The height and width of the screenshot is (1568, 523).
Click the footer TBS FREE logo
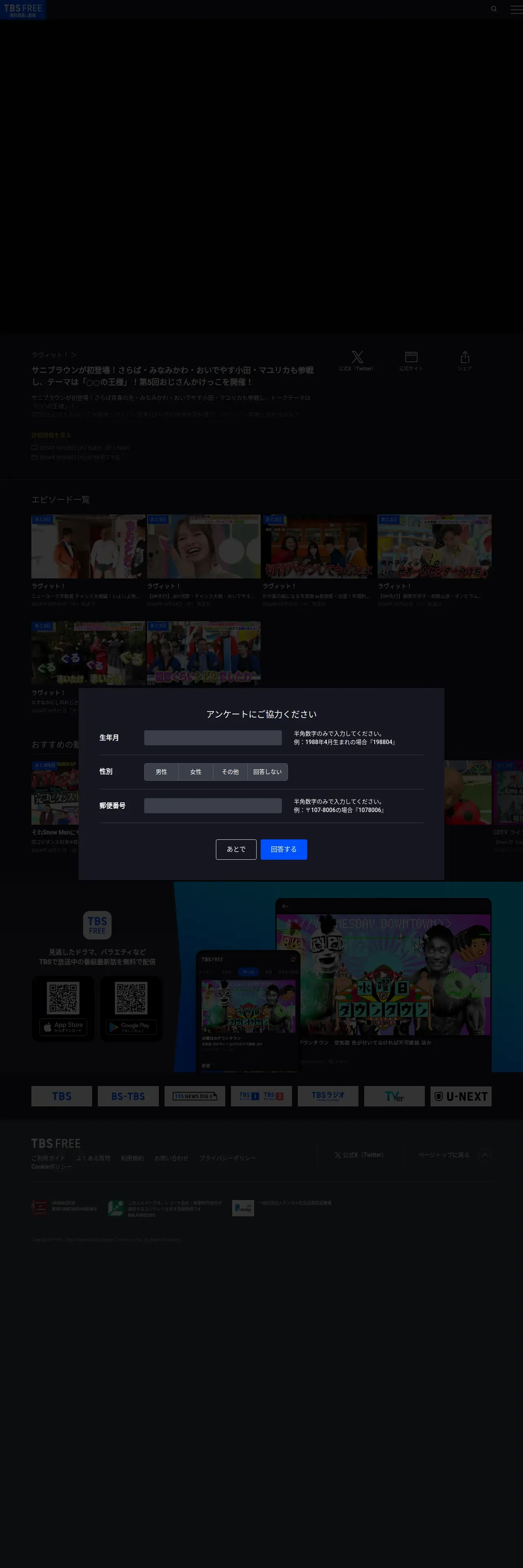pyautogui.click(x=56, y=1143)
